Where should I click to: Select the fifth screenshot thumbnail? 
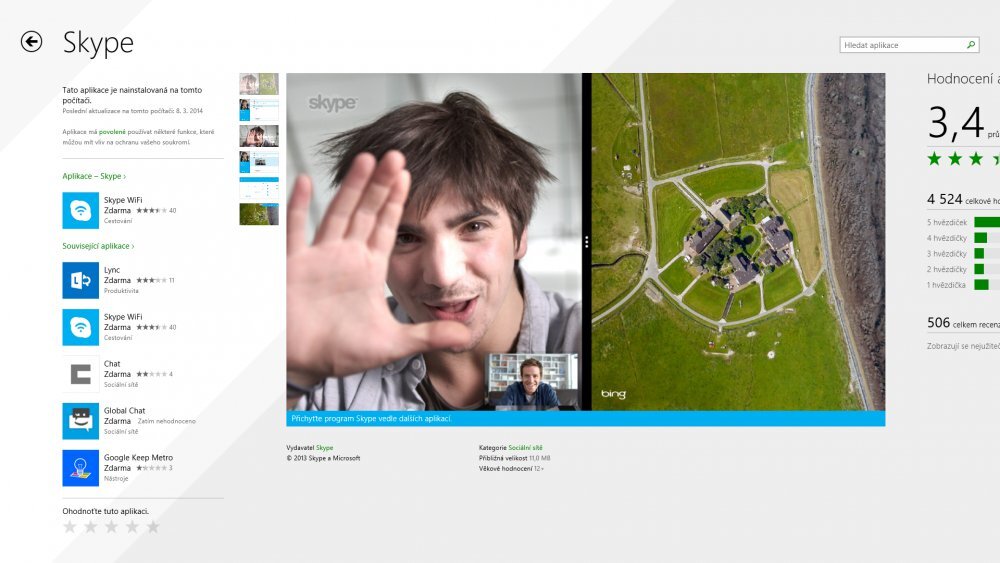click(259, 188)
